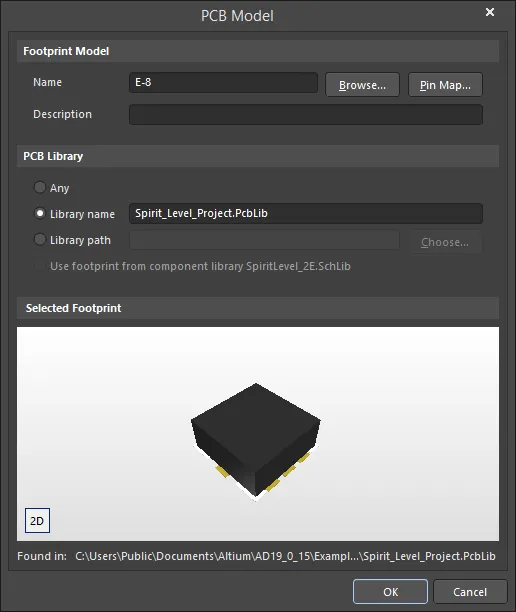Click the Choose button for library path
The width and height of the screenshot is (516, 612).
coord(445,242)
